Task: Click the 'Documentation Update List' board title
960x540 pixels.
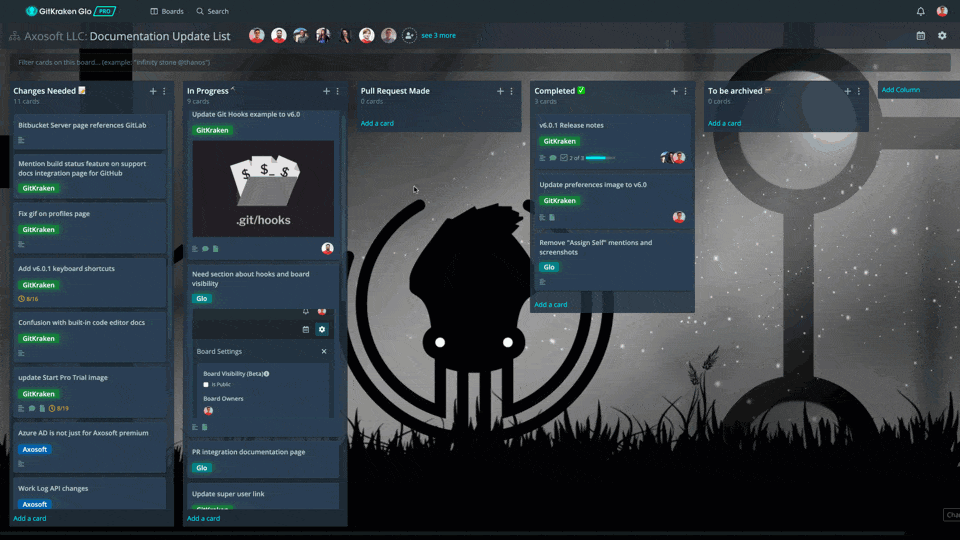Action: coord(160,36)
